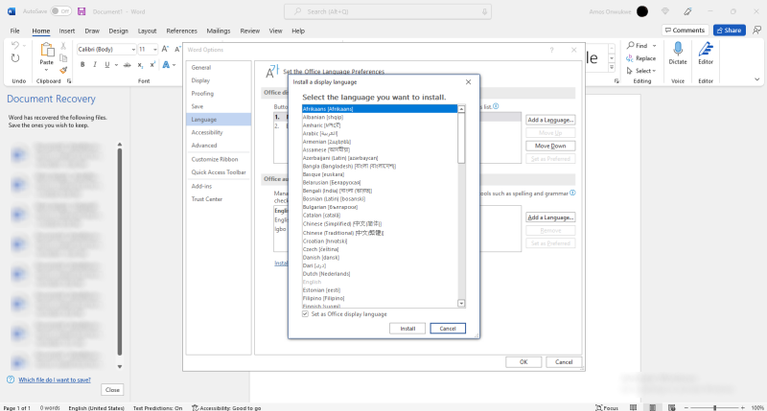Switch to the Insert tab

[x=67, y=31]
